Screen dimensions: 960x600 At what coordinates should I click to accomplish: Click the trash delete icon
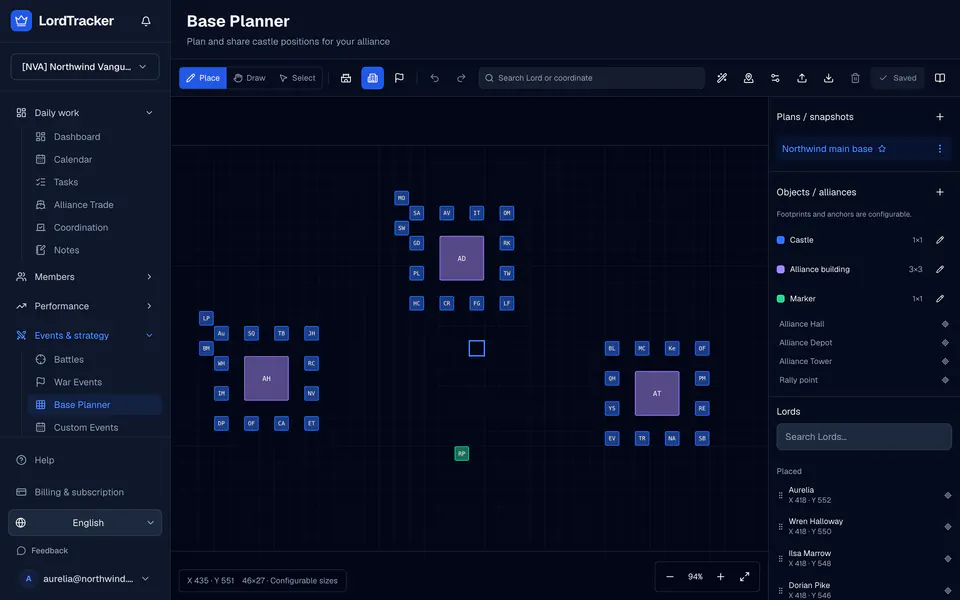point(855,78)
